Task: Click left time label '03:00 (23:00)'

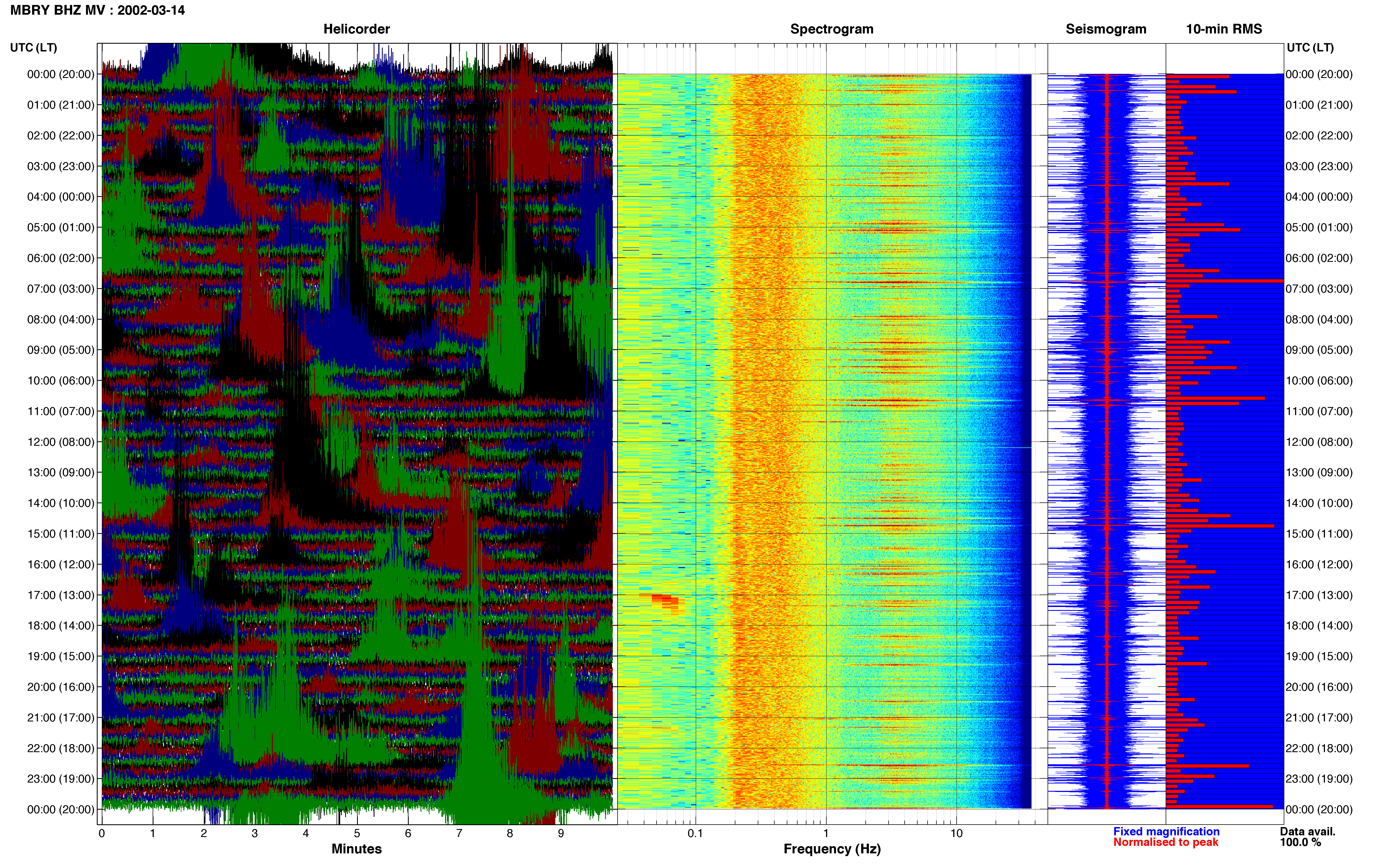Action: coord(61,166)
